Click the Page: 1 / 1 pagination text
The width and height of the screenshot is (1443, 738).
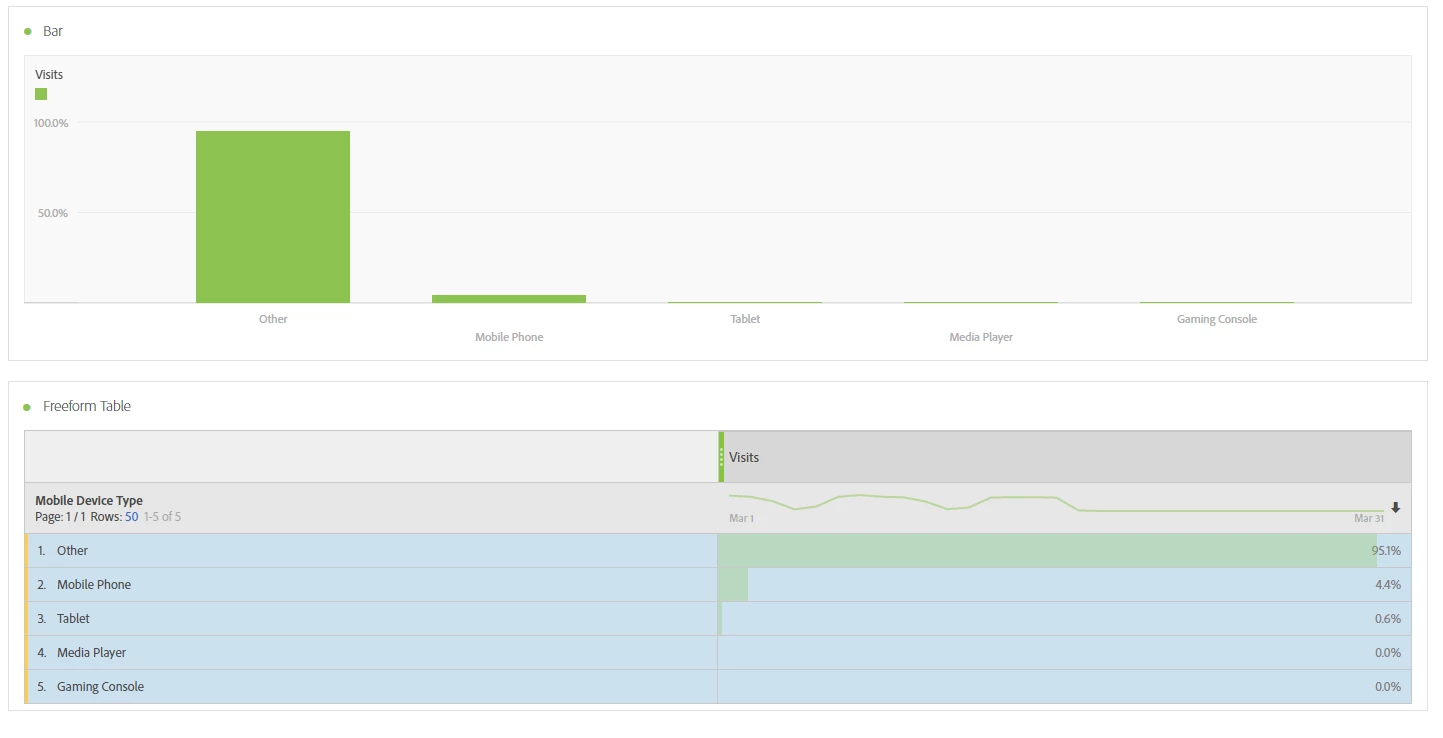(x=59, y=517)
